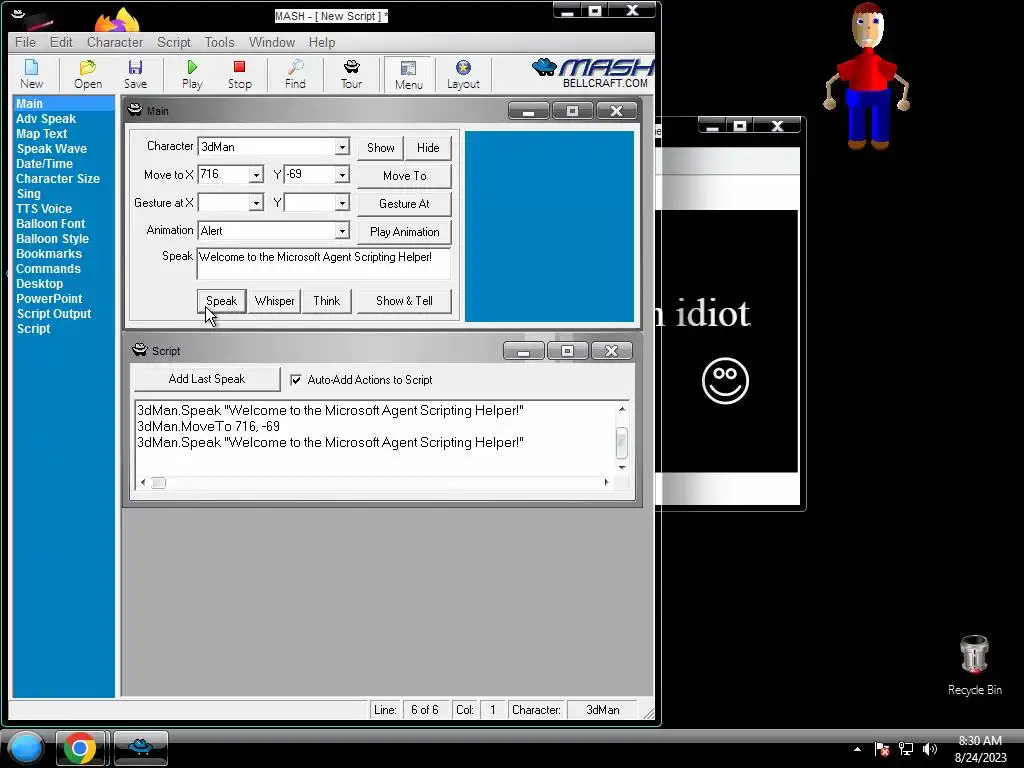Screen dimensions: 1024x768
Task: Click the script vertical scrollbar thumb
Action: tap(622, 443)
